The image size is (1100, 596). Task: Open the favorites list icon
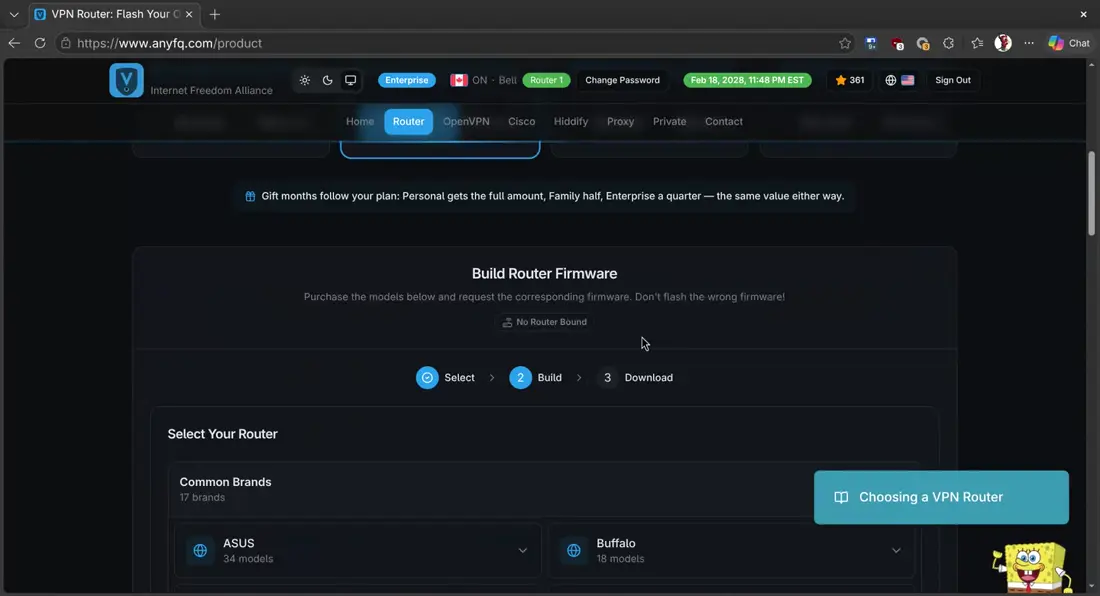tap(977, 43)
